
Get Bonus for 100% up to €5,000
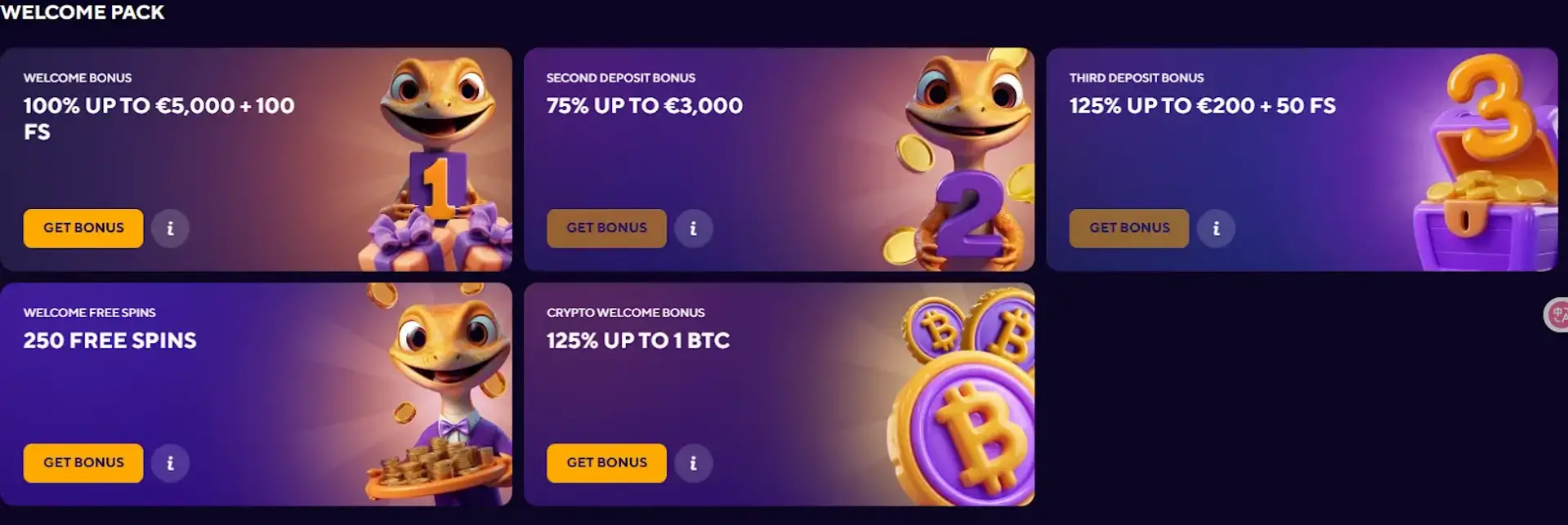(x=83, y=228)
